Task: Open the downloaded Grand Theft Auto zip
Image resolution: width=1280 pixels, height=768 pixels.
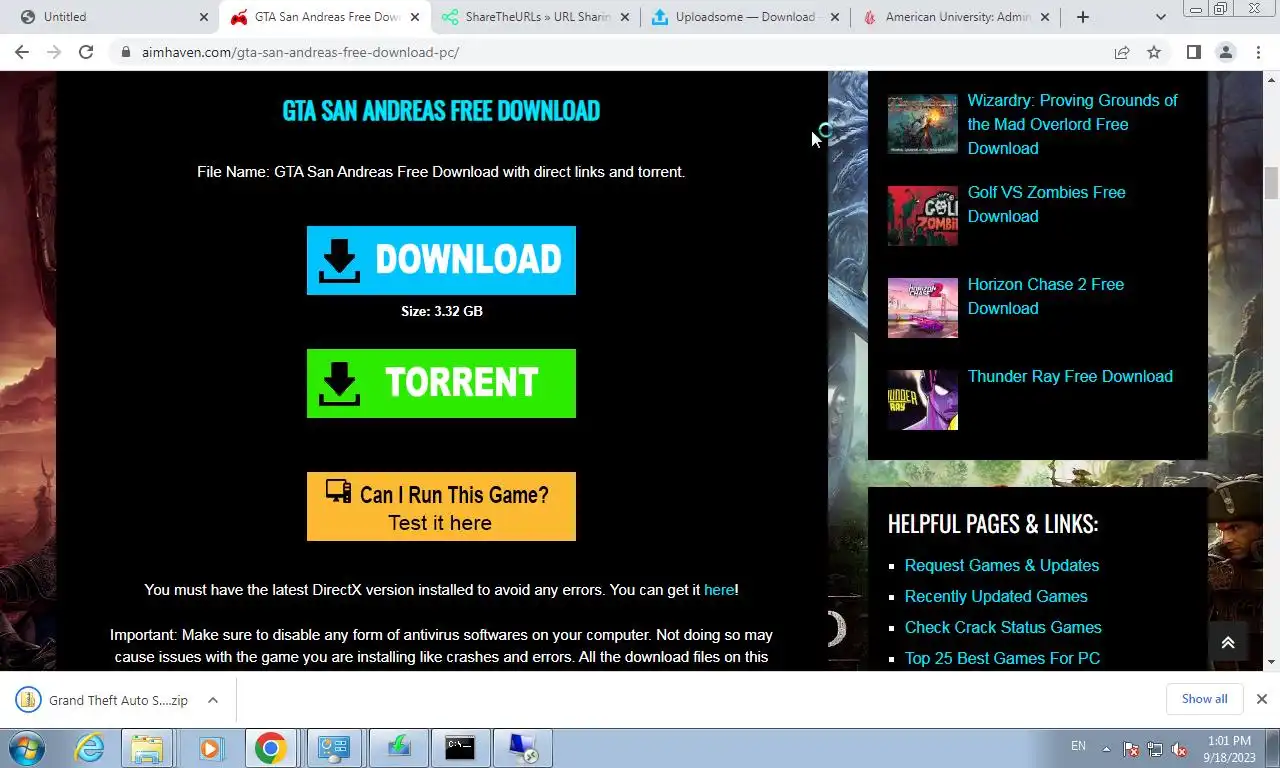Action: [104, 700]
